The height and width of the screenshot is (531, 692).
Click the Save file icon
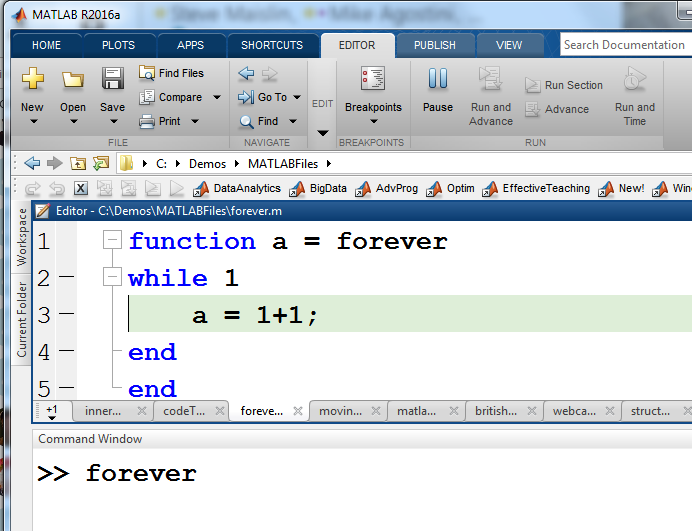[112, 80]
